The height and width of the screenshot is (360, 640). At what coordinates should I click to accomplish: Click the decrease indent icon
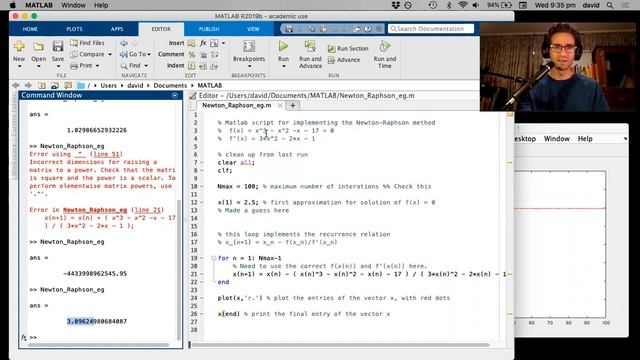(215, 66)
